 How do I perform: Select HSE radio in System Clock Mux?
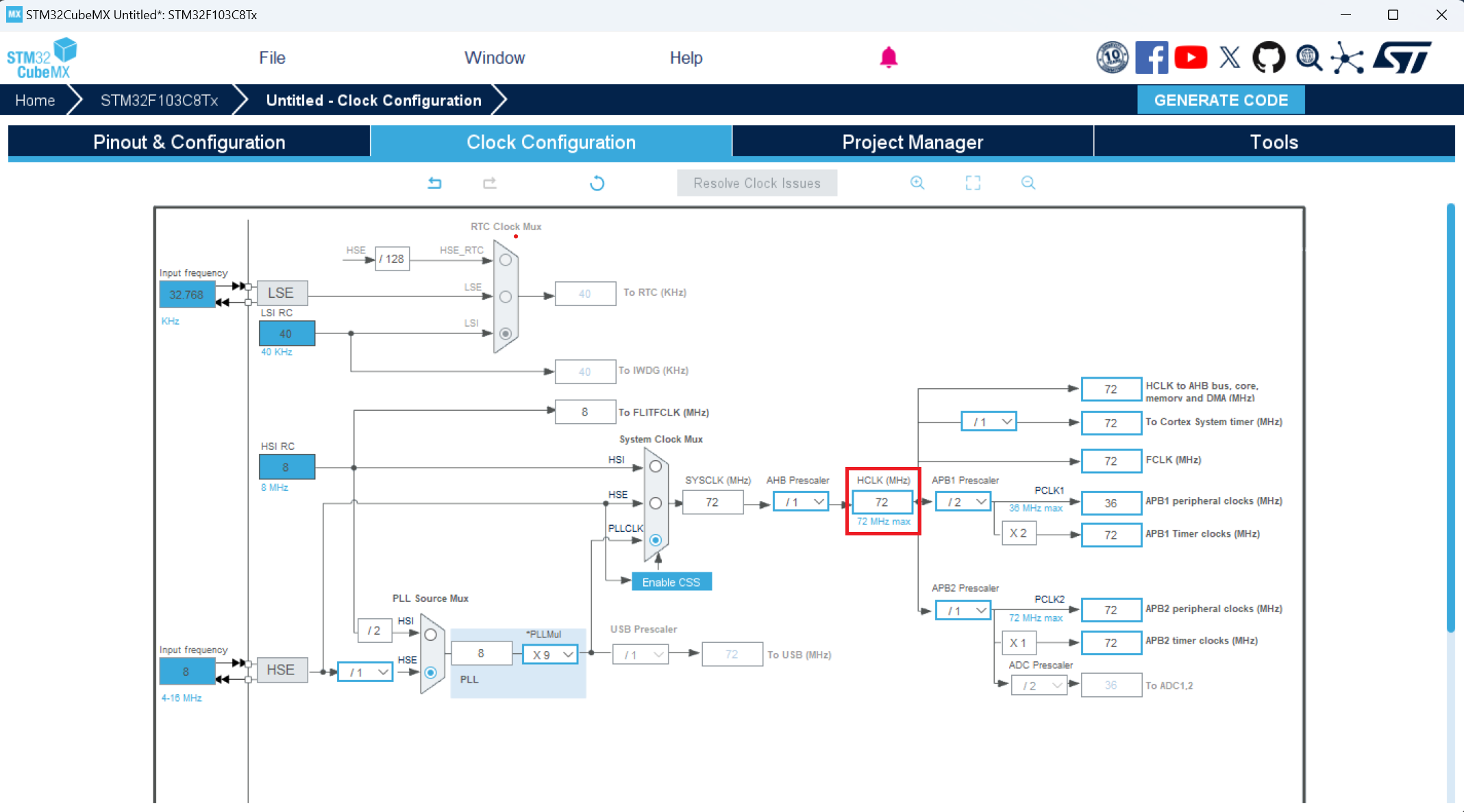pyautogui.click(x=655, y=503)
